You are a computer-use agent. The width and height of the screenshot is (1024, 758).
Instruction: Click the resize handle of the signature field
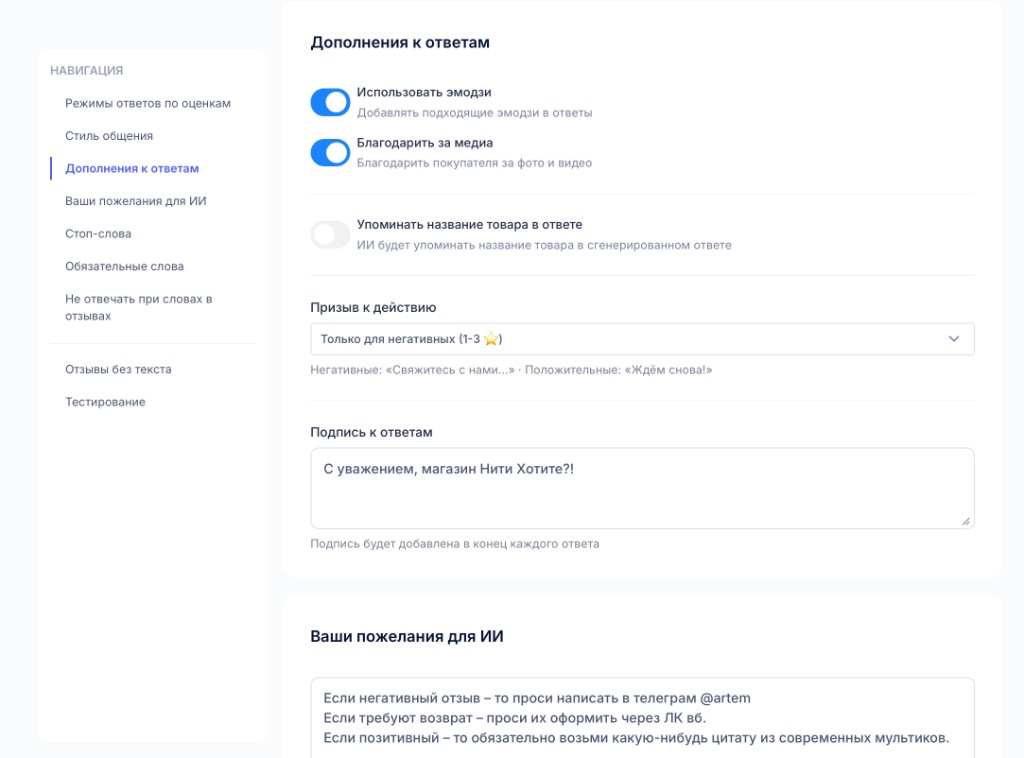(x=966, y=521)
